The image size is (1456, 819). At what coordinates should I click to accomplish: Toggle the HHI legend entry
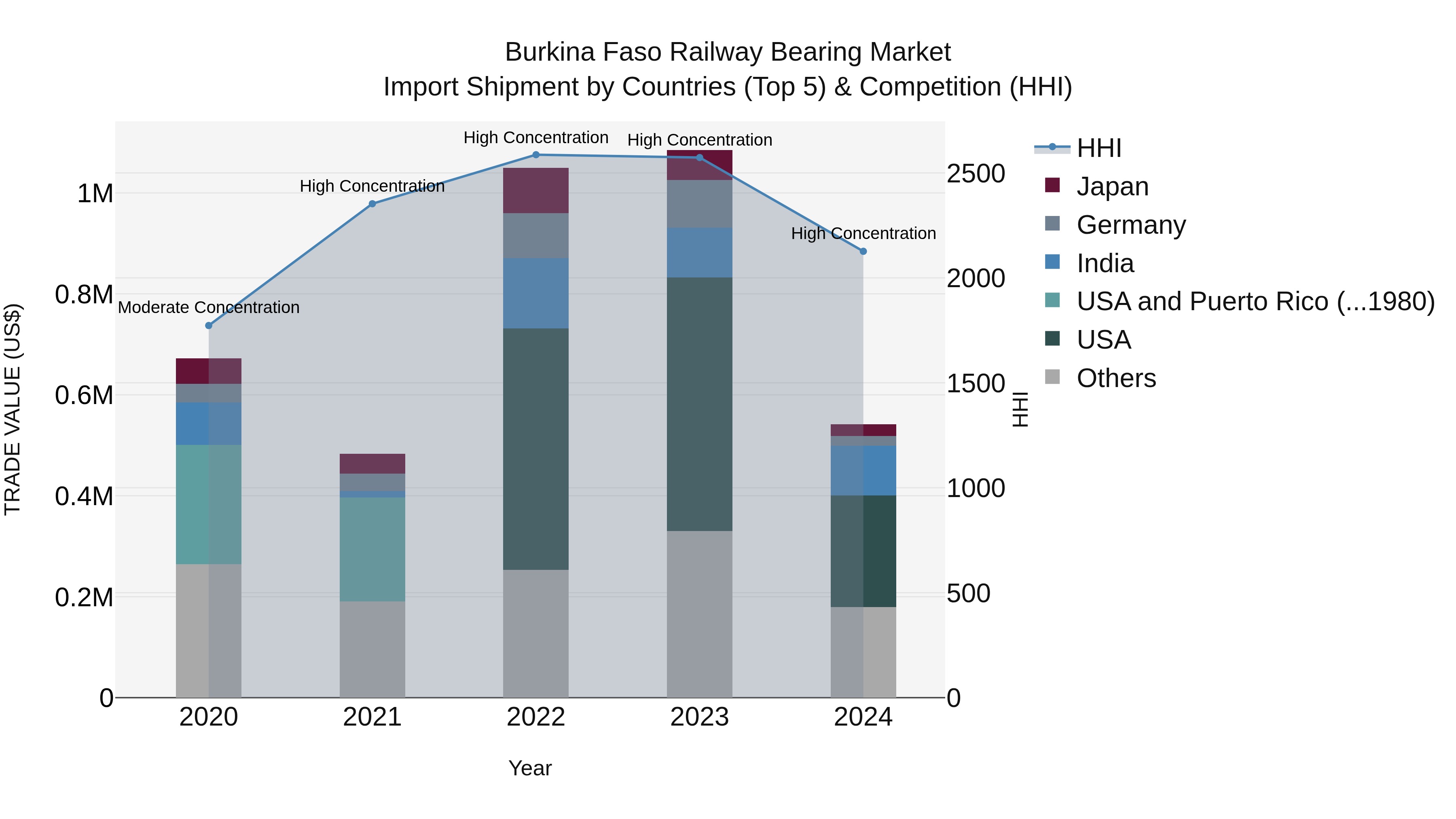pyautogui.click(x=1077, y=148)
